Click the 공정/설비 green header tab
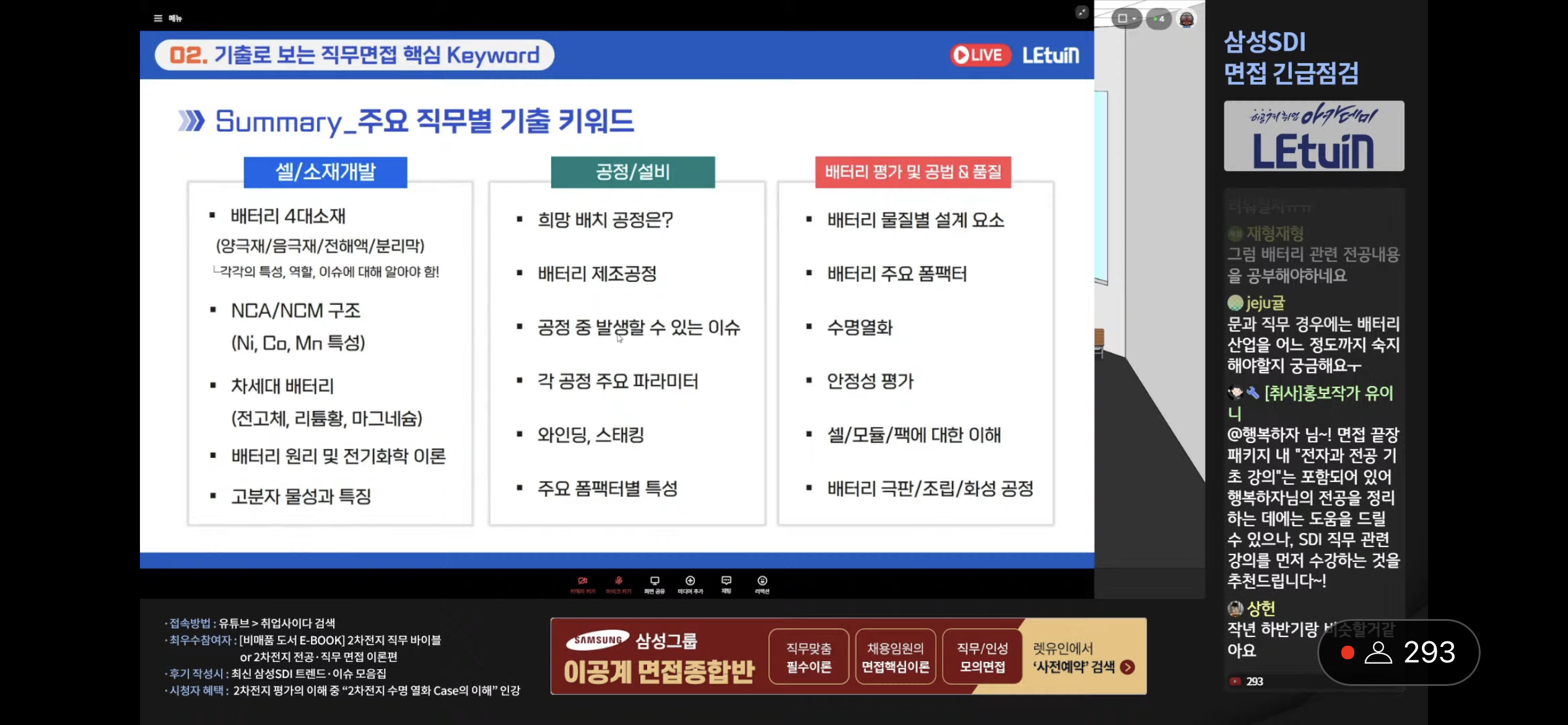This screenshot has width=1568, height=725. [x=632, y=172]
